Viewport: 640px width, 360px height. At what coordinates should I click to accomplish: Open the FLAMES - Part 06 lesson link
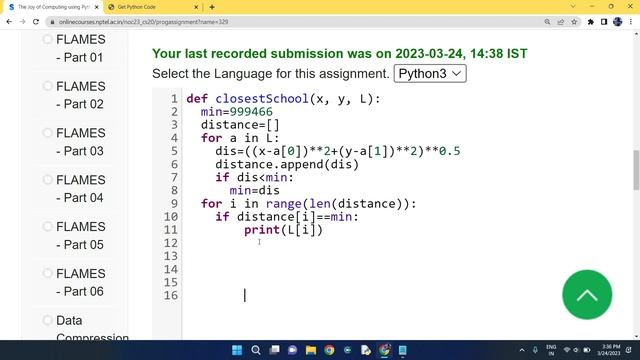pyautogui.click(x=81, y=282)
